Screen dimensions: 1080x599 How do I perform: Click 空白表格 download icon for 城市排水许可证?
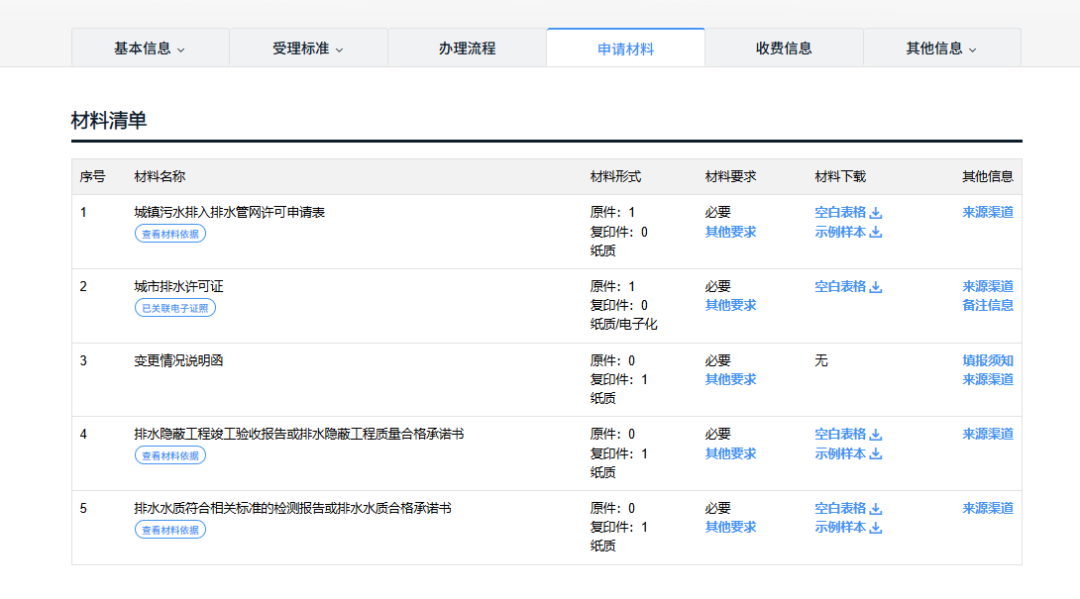pyautogui.click(x=876, y=287)
